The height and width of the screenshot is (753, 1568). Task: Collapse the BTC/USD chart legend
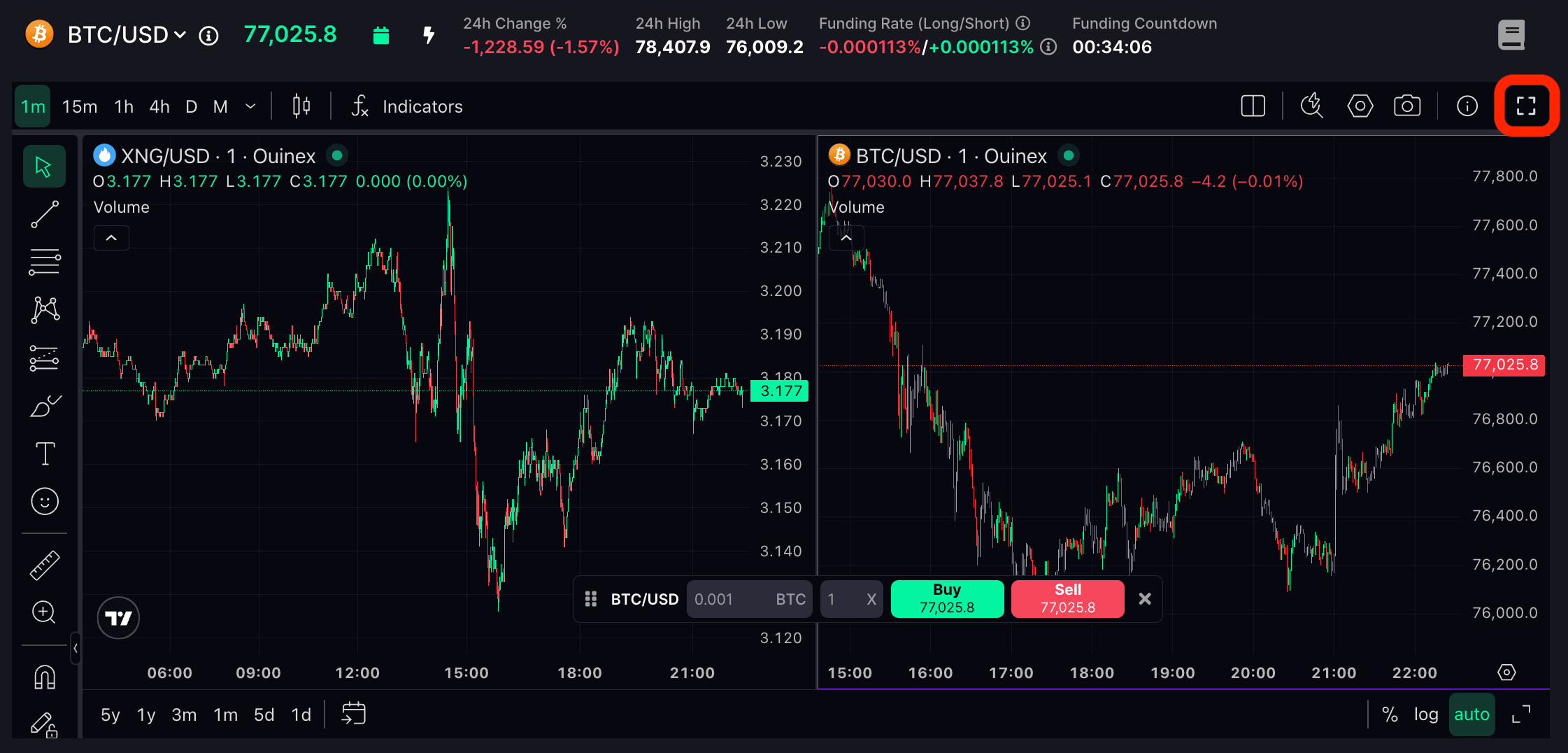846,238
